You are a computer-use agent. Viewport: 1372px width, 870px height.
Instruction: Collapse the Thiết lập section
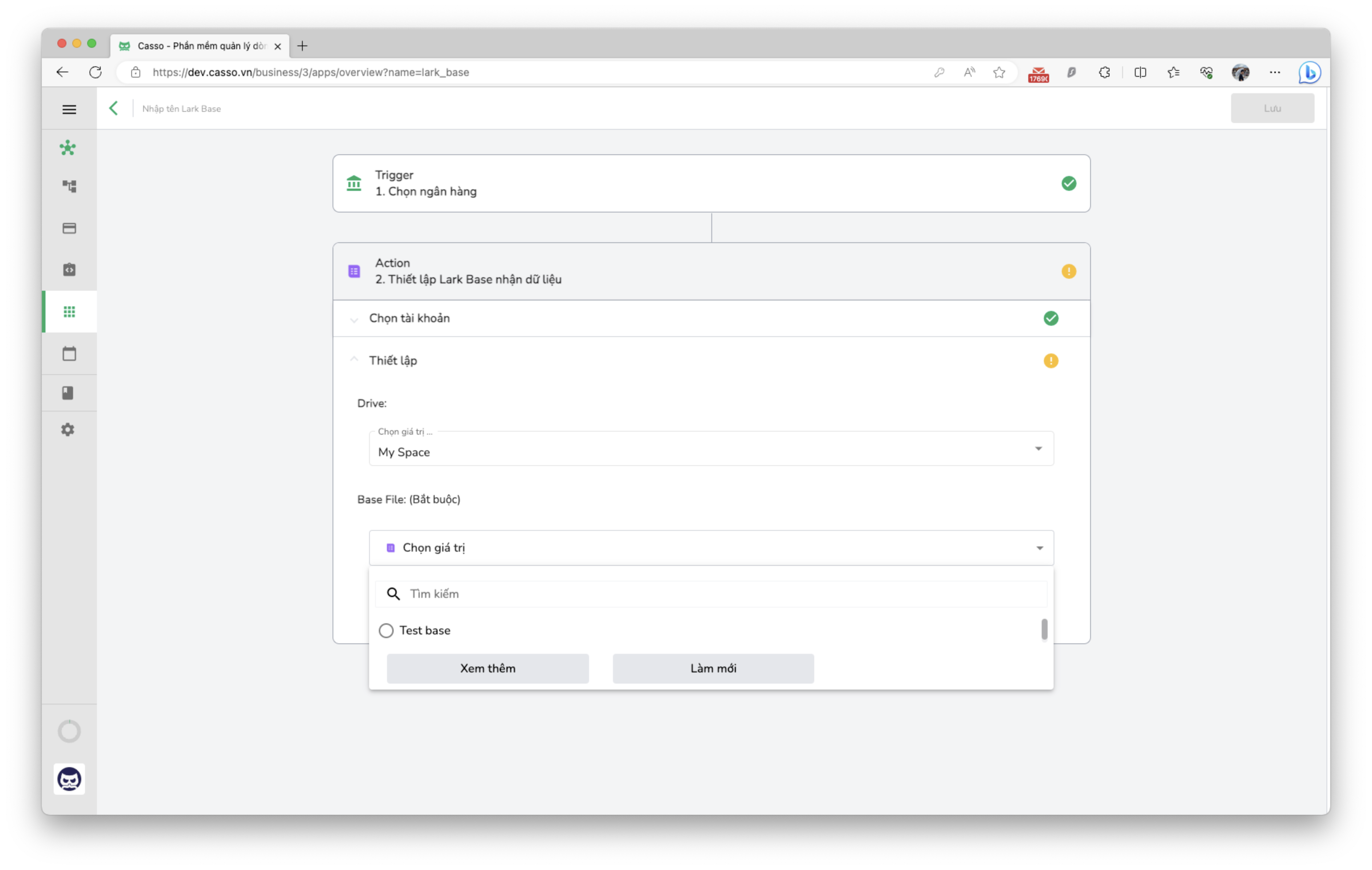711,360
